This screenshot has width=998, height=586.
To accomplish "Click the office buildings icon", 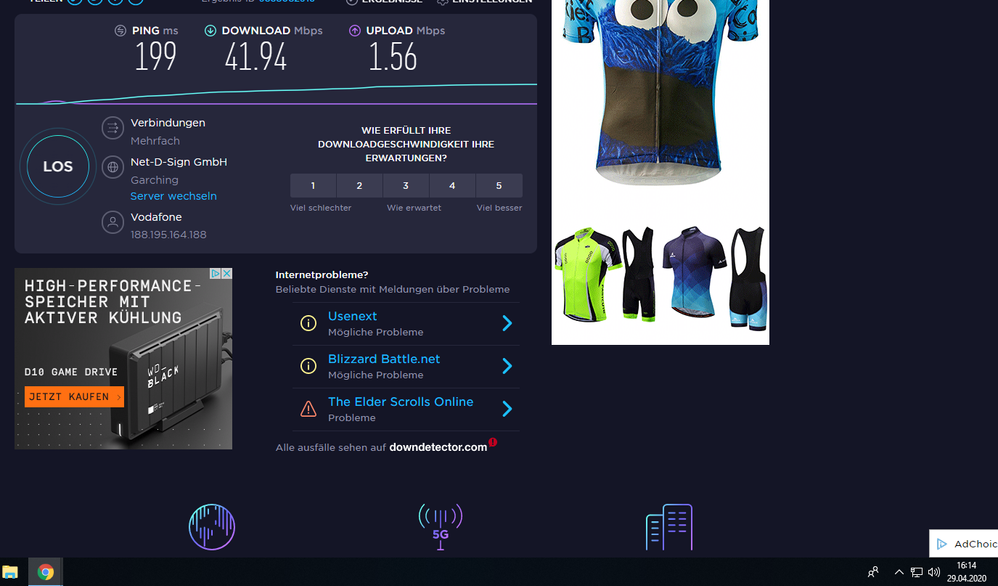I will [x=669, y=527].
